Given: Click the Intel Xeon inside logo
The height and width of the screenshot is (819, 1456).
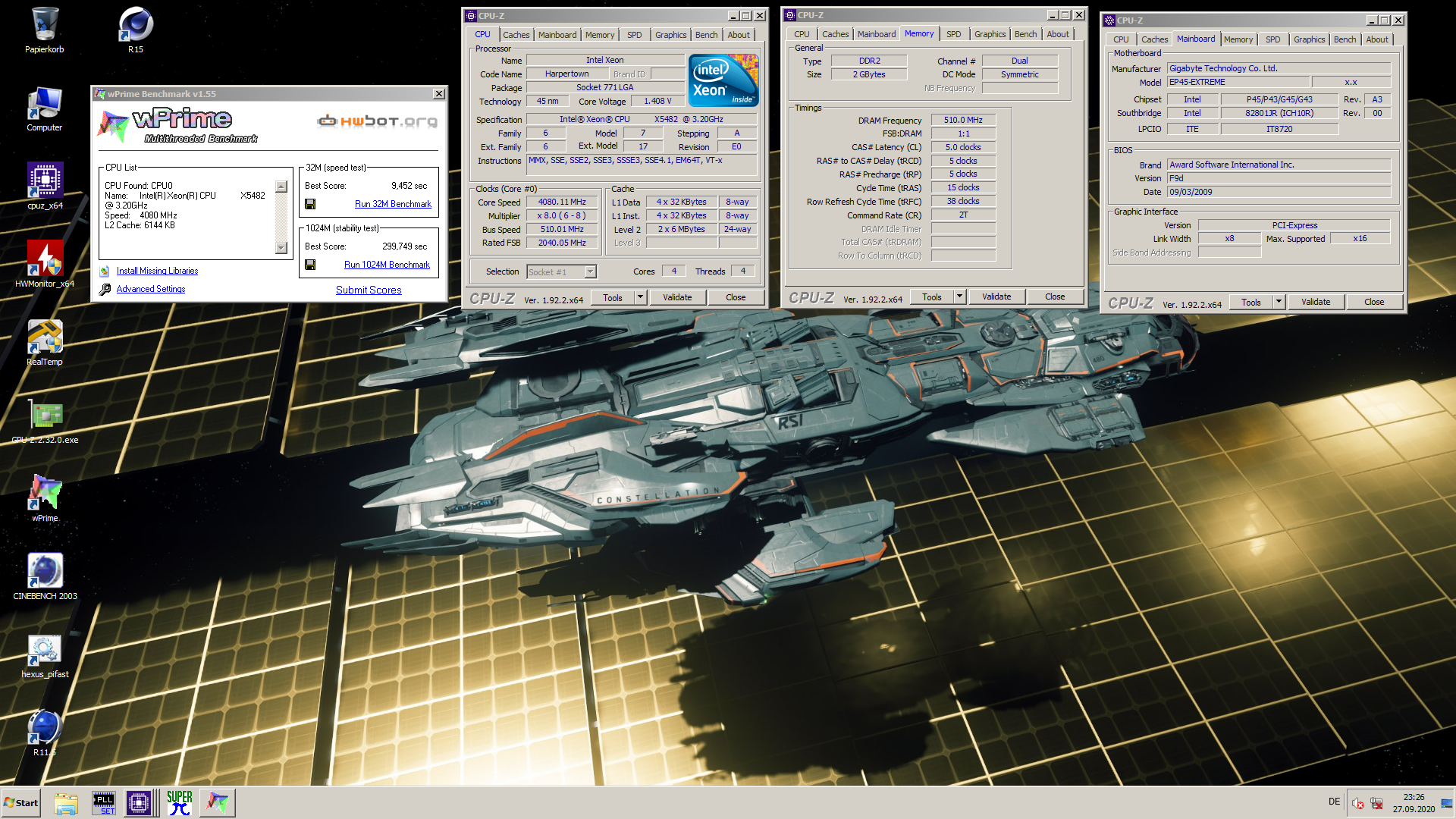Looking at the screenshot, I should pyautogui.click(x=723, y=80).
